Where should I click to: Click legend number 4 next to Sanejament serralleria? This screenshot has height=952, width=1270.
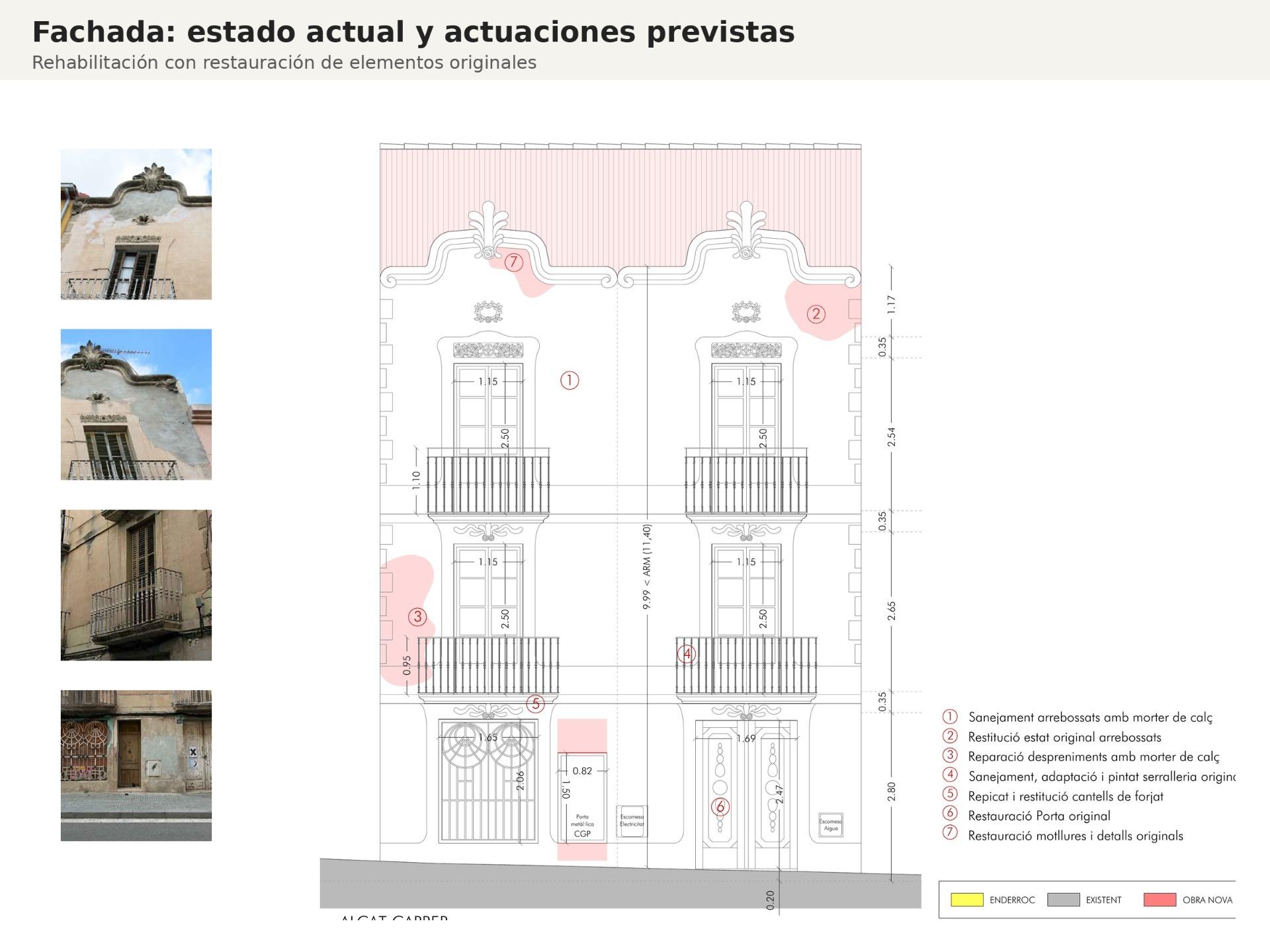950,775
